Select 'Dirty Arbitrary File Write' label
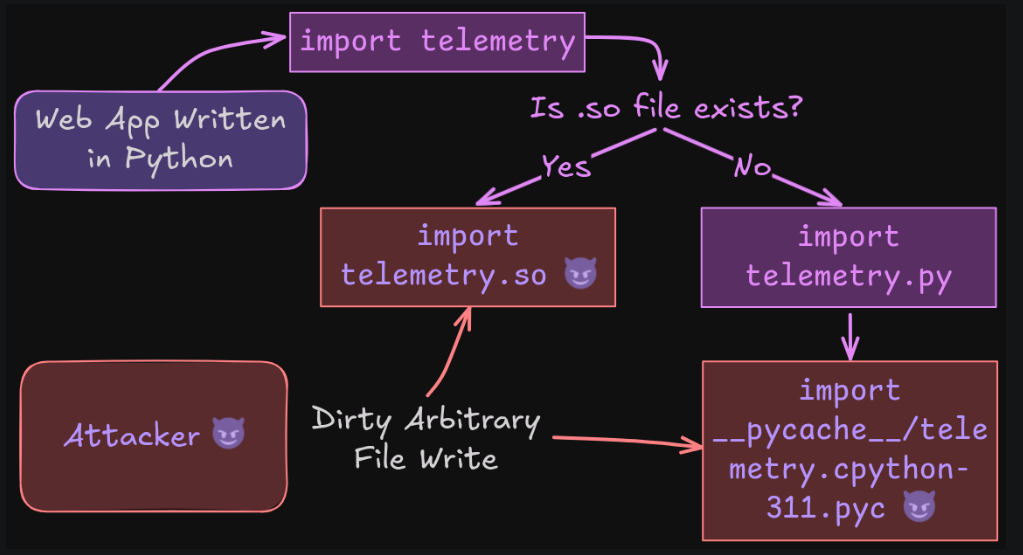Screen dimensions: 1023x555 (426, 438)
